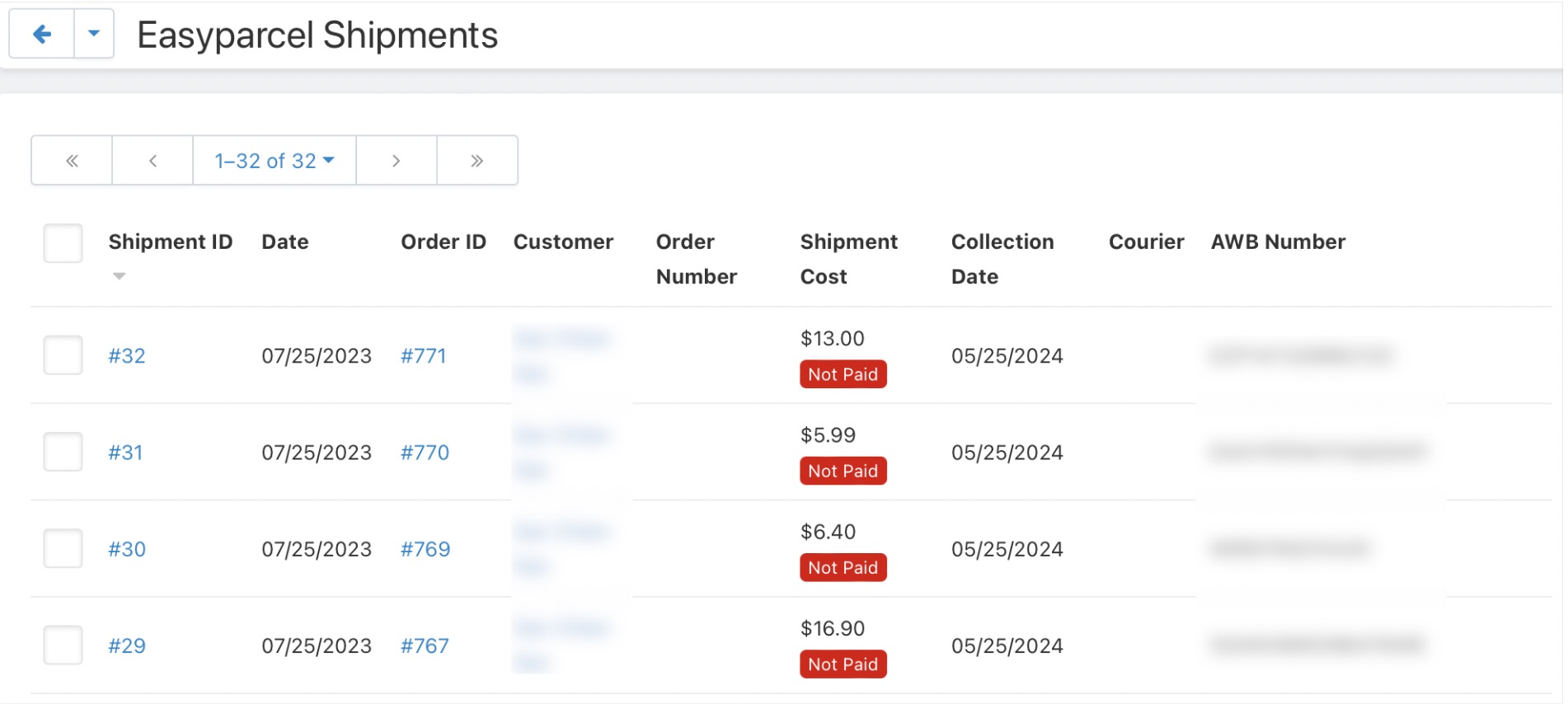The image size is (1568, 704).
Task: Sort by the Collection Date column header
Action: coord(1002,259)
